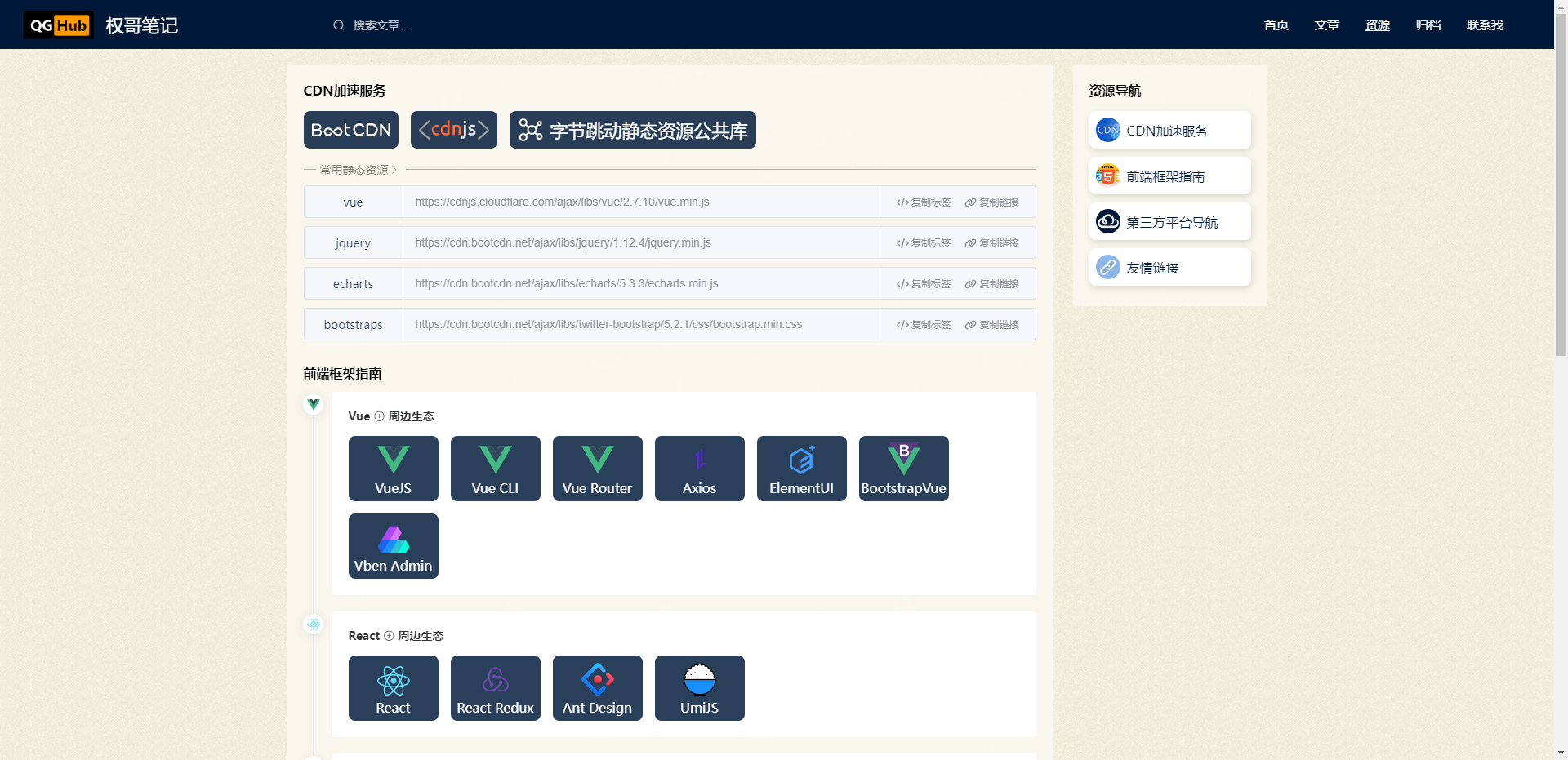This screenshot has width=1568, height=760.
Task: Open the Vben Admin card
Action: pyautogui.click(x=393, y=545)
